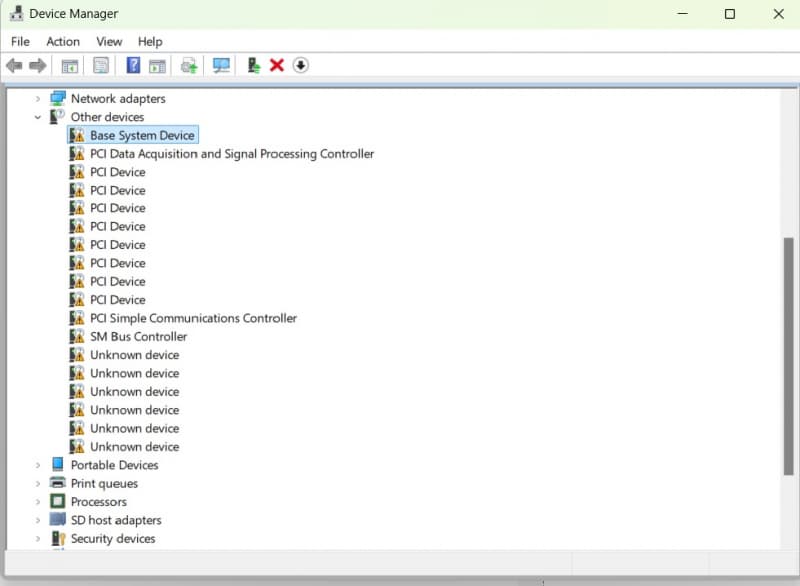The image size is (800, 586).
Task: Expand the Processors category
Action: click(x=38, y=502)
